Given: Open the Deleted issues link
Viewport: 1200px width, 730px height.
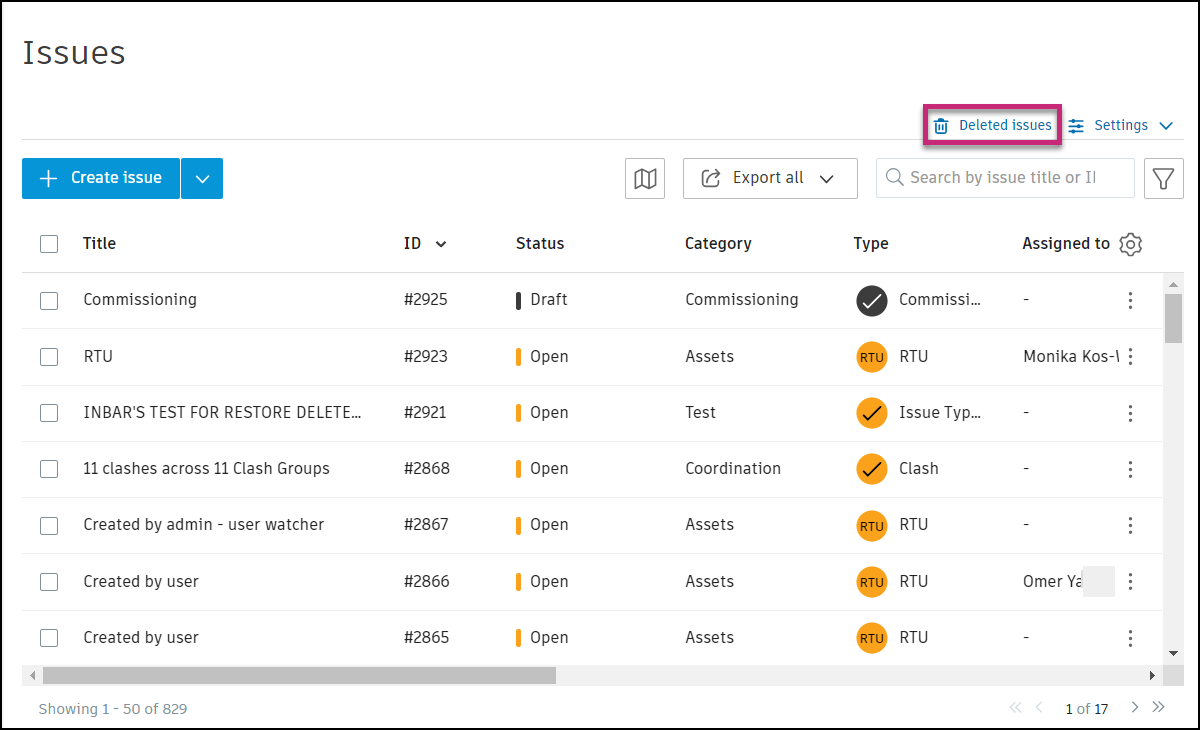Looking at the screenshot, I should (x=993, y=126).
